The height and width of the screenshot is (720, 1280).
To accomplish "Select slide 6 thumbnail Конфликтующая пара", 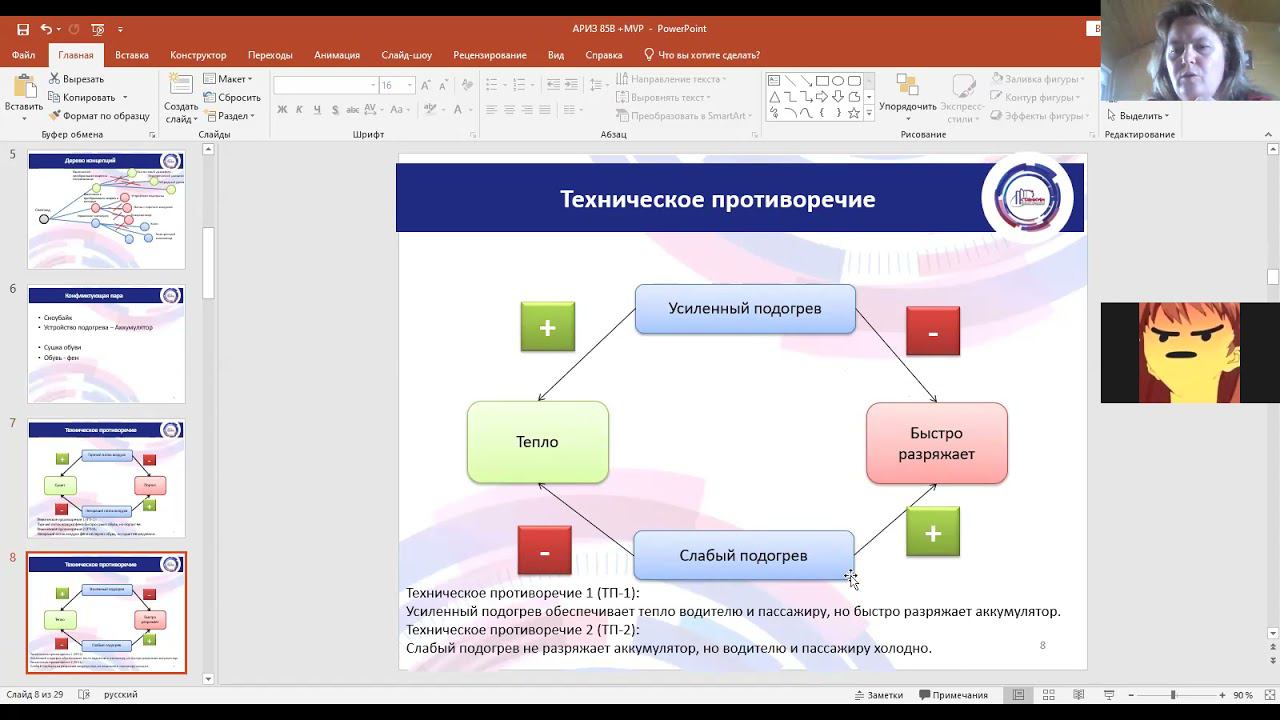I will 106,344.
